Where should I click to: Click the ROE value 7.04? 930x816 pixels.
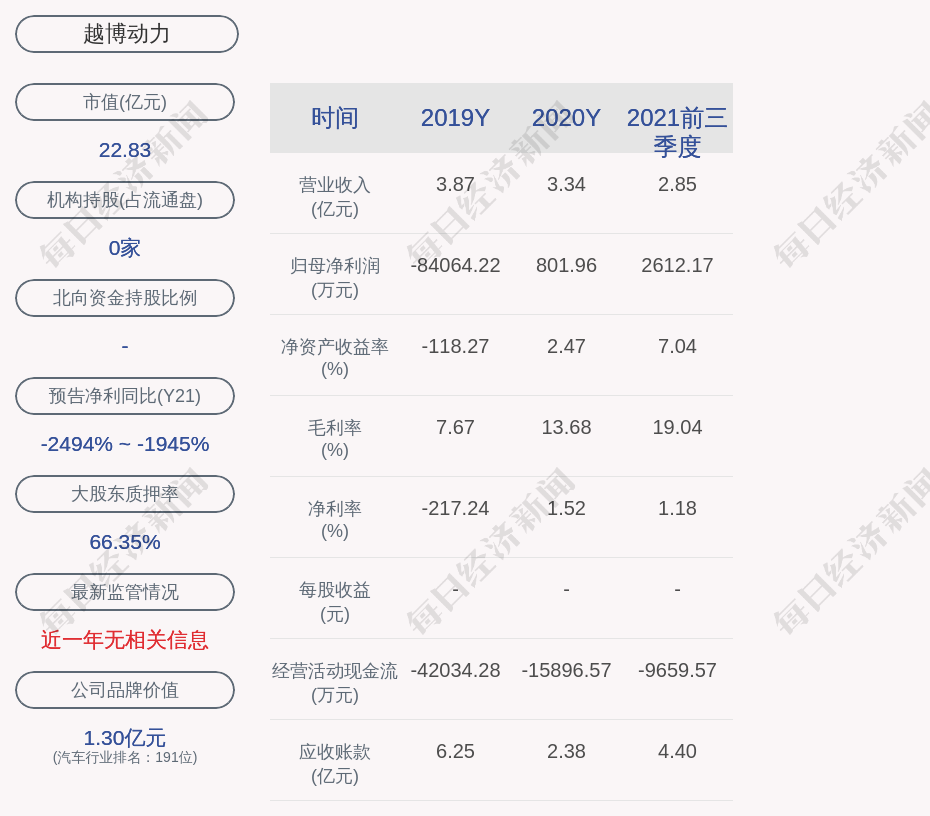677,346
